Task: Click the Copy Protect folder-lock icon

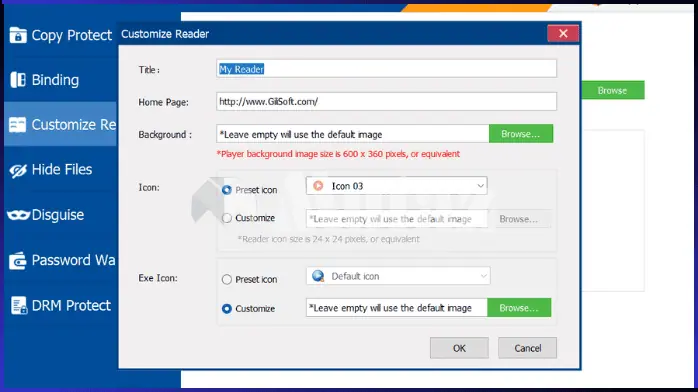Action: point(18,35)
